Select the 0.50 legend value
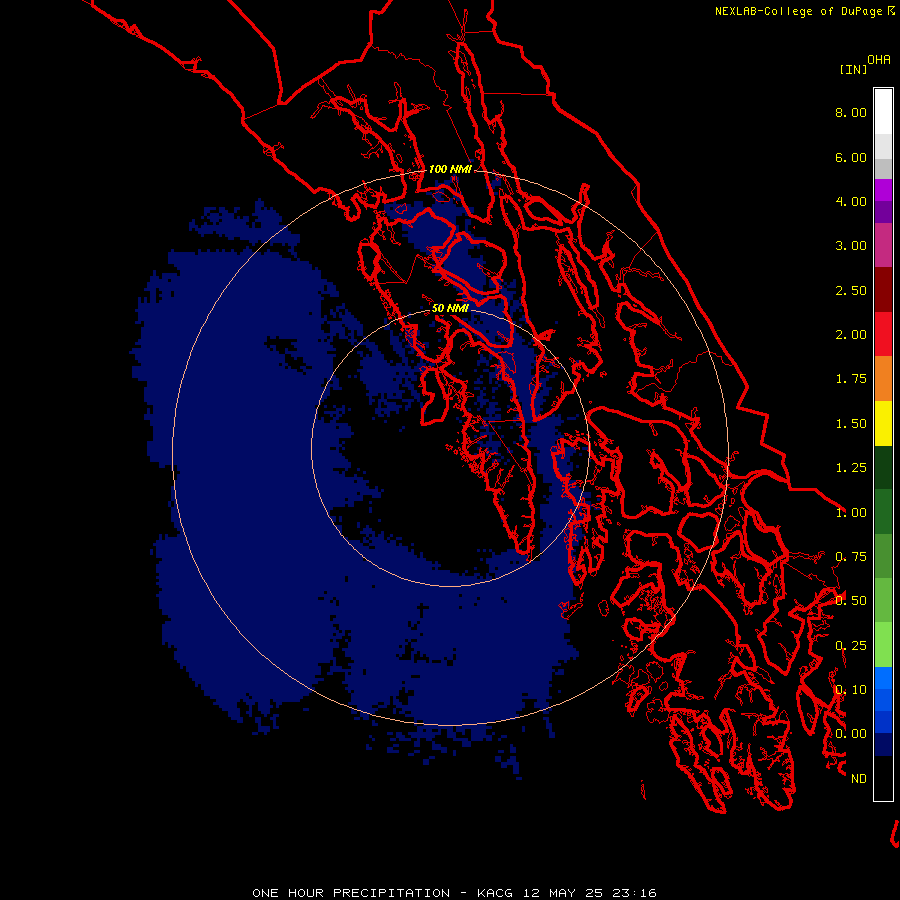This screenshot has width=900, height=900. point(851,601)
